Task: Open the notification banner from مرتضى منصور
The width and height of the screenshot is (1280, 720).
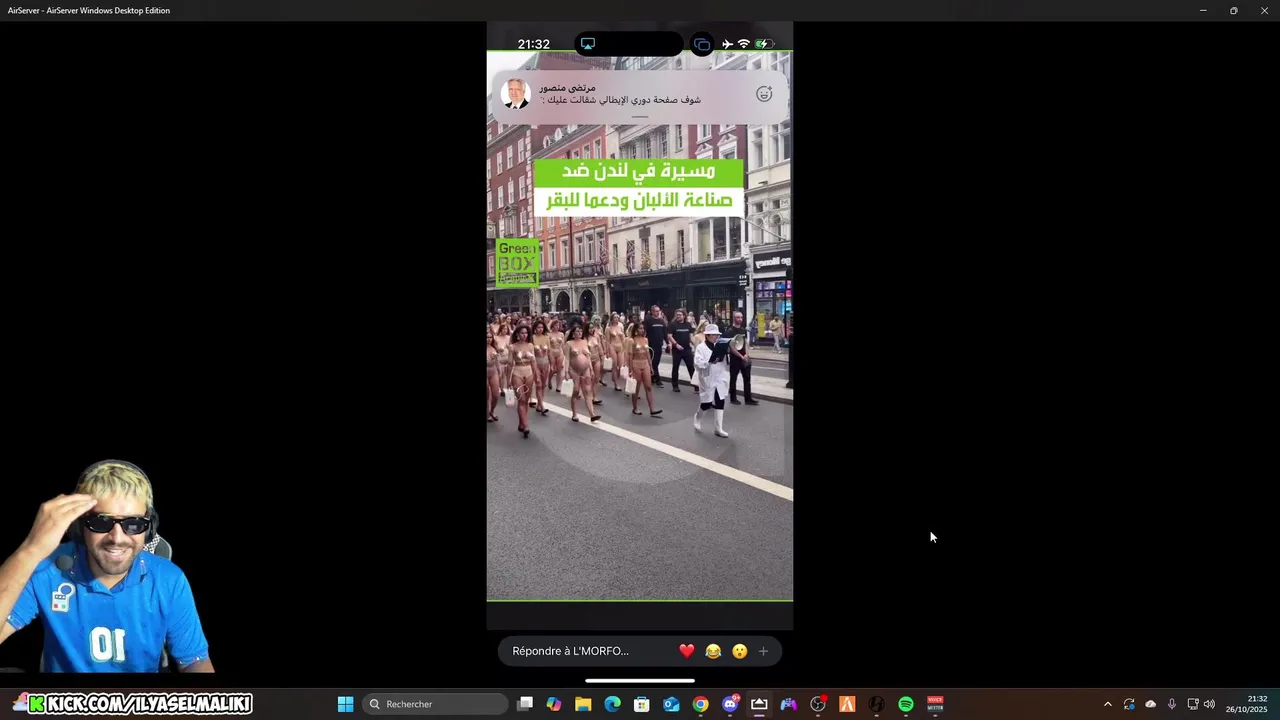Action: (640, 95)
